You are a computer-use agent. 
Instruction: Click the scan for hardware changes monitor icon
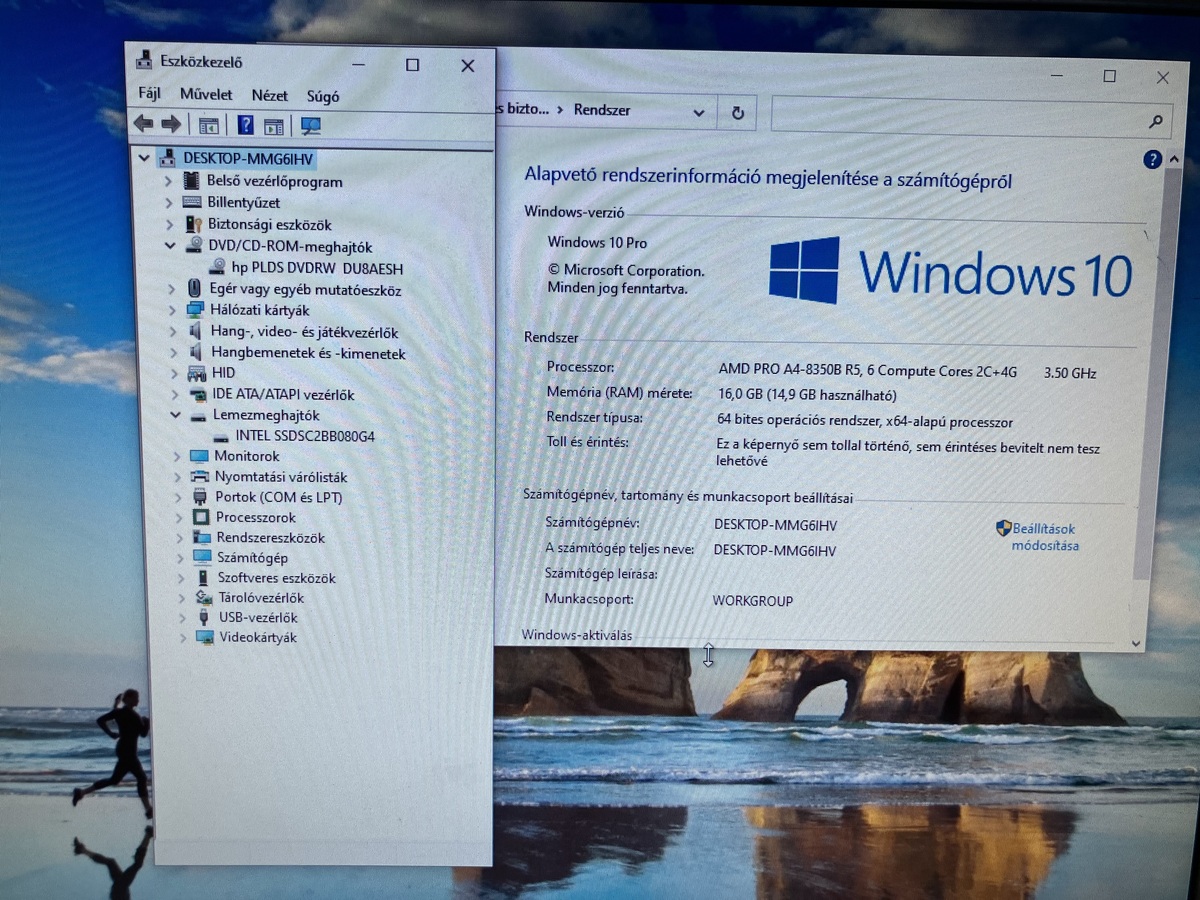tap(311, 126)
